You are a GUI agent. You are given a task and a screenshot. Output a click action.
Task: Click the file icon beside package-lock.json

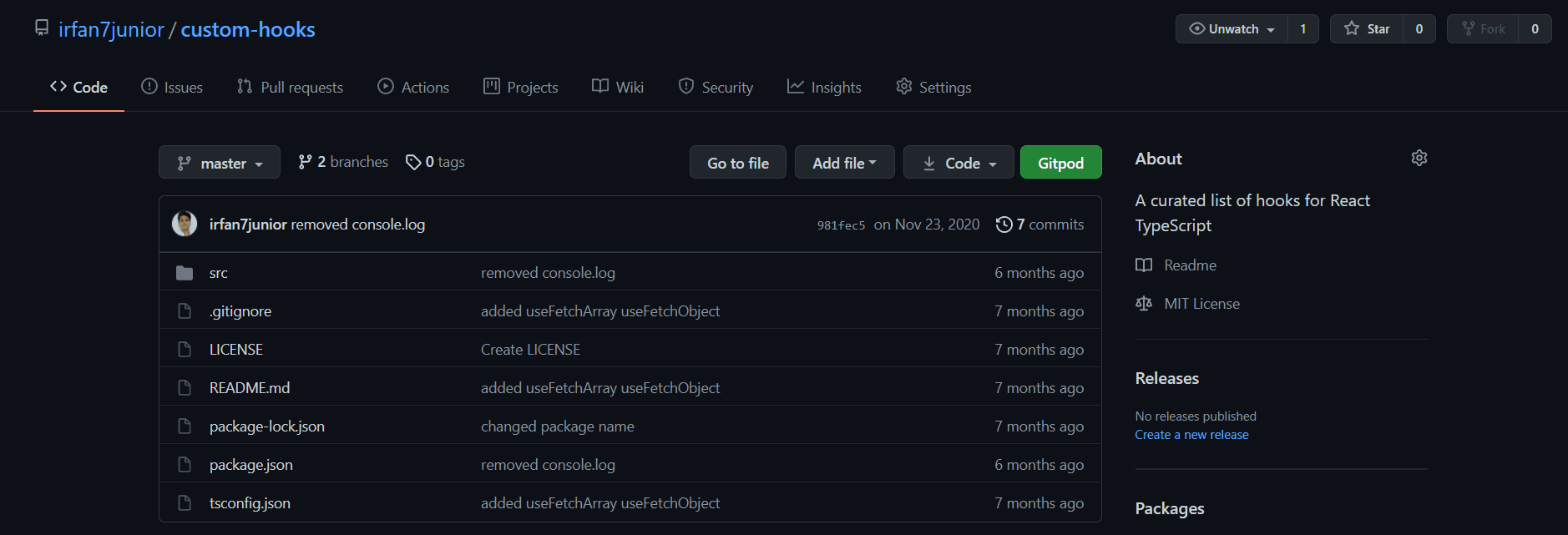click(x=185, y=426)
